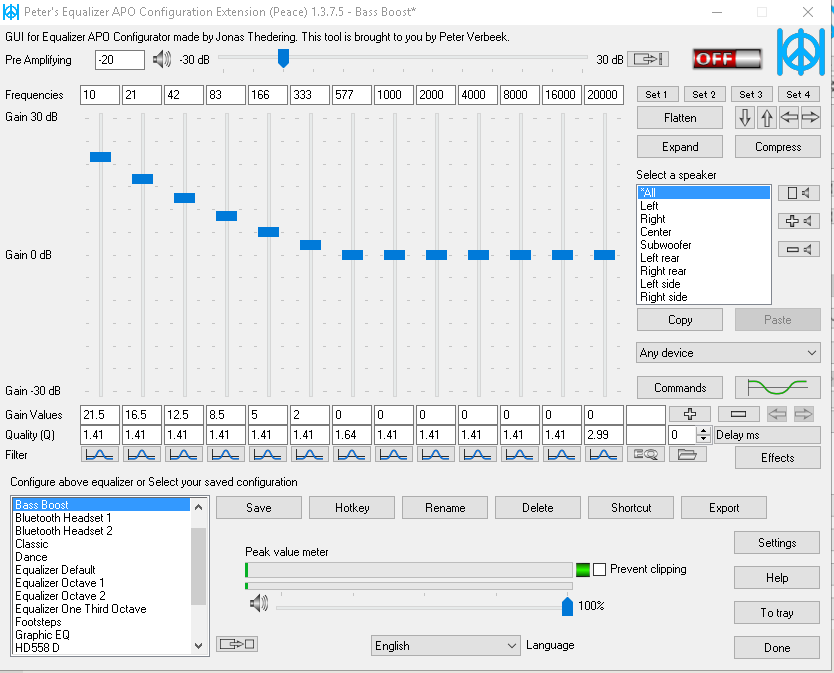The image size is (834, 673).
Task: Click the Delay ms spinner arrows
Action: [x=703, y=435]
